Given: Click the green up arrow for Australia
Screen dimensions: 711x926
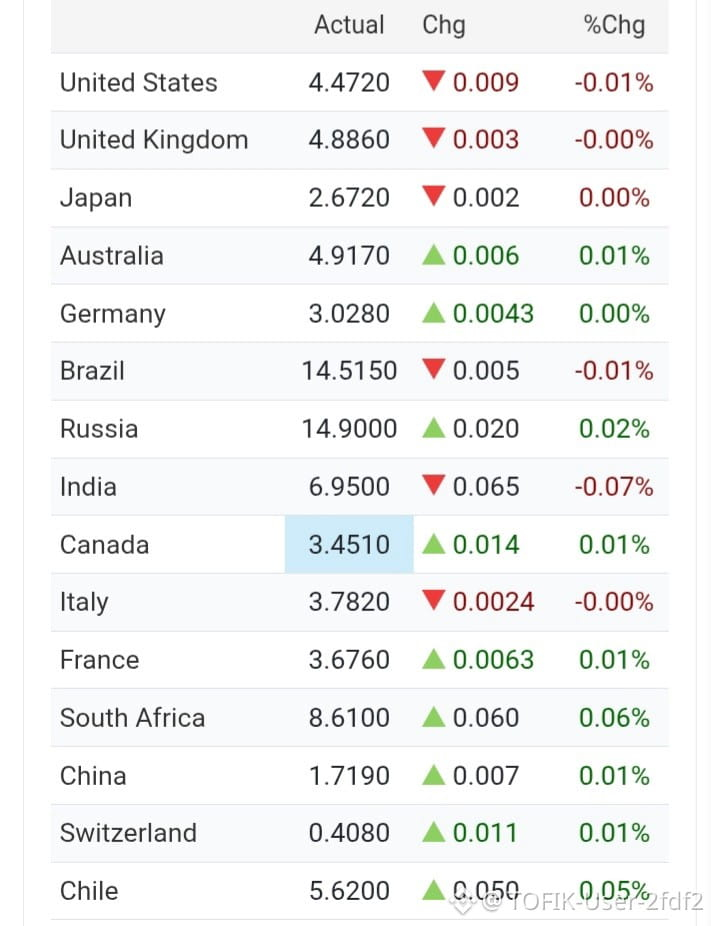Looking at the screenshot, I should [x=433, y=255].
